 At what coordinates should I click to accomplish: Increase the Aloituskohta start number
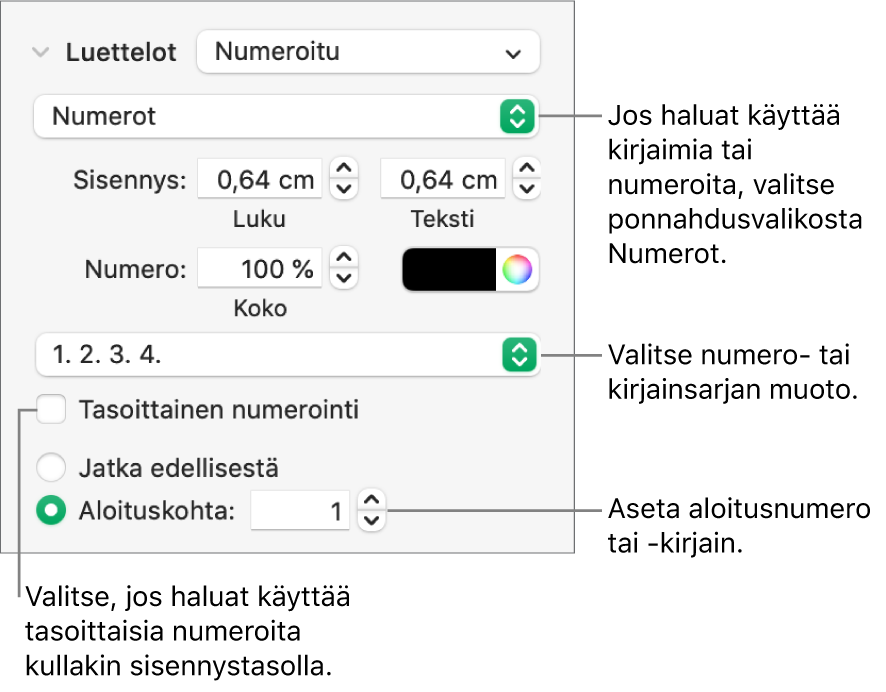click(x=371, y=501)
